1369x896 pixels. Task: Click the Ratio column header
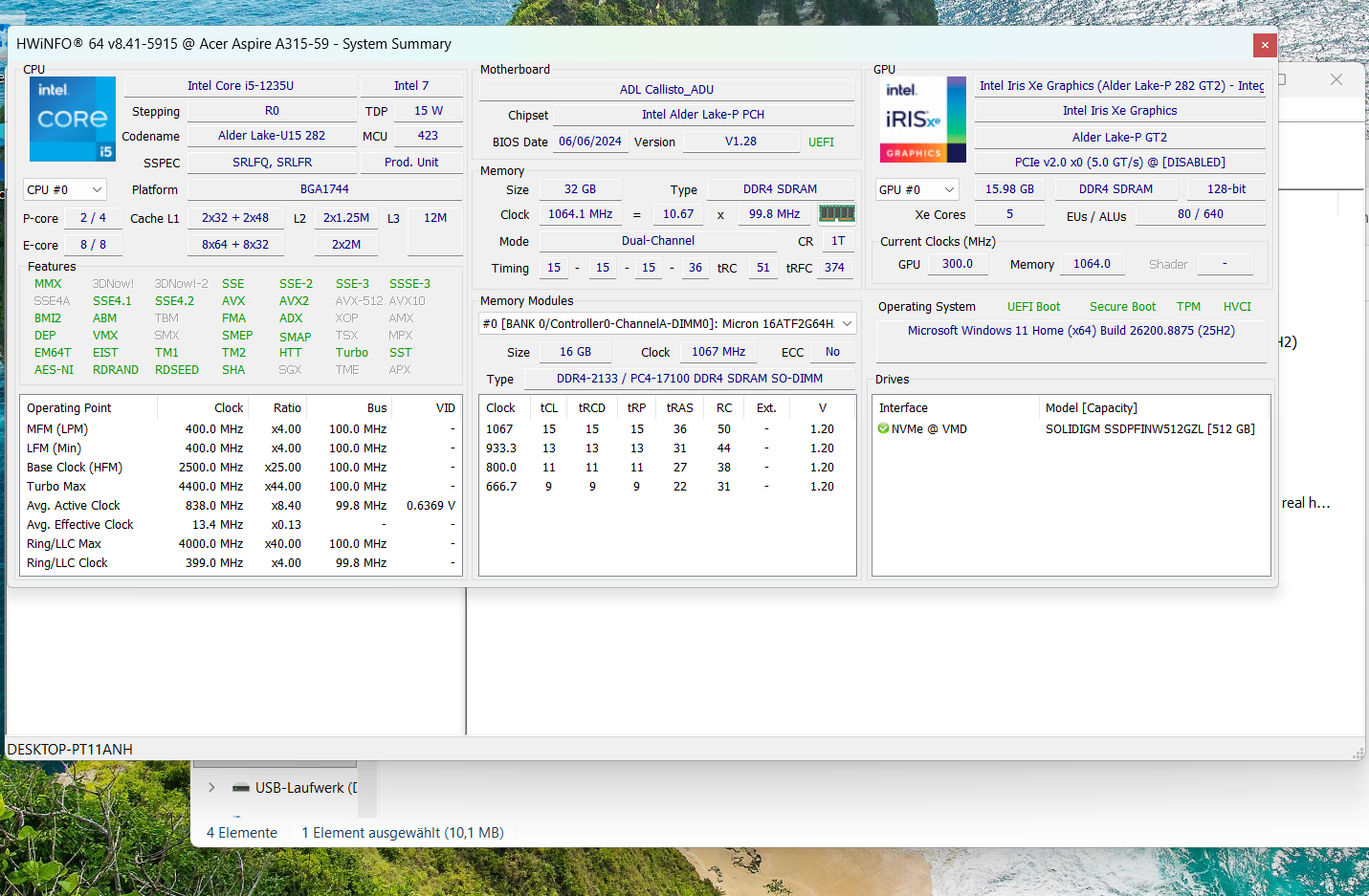click(278, 408)
